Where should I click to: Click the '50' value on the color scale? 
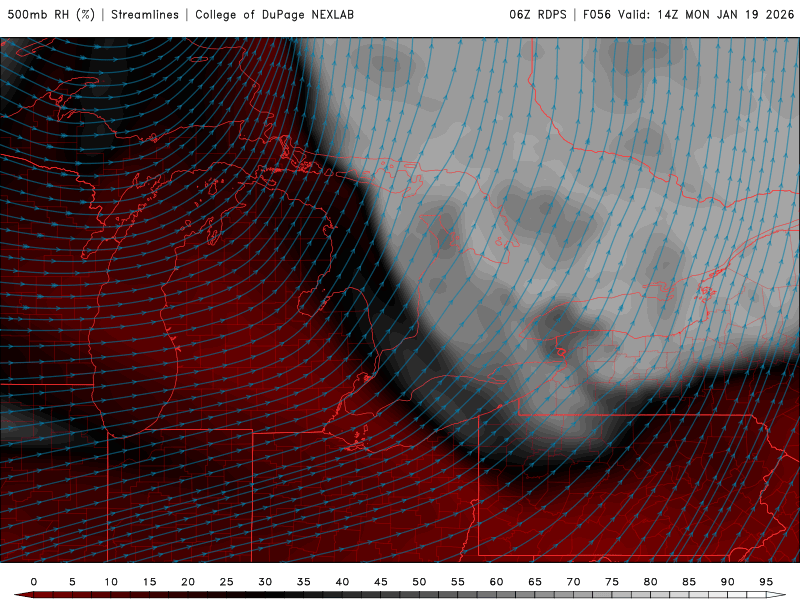point(419,582)
